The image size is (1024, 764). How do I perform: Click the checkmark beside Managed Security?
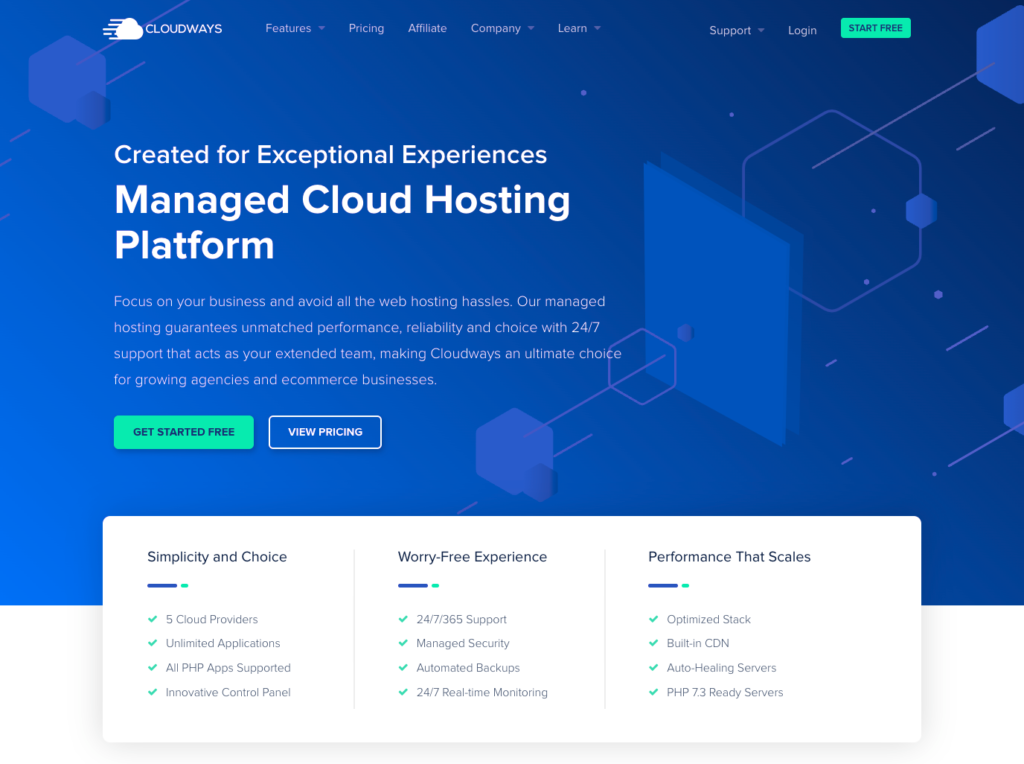point(403,643)
